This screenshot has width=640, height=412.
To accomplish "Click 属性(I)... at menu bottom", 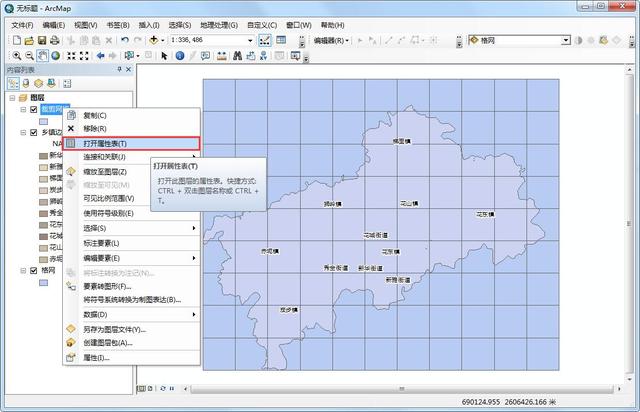I will (x=96, y=358).
